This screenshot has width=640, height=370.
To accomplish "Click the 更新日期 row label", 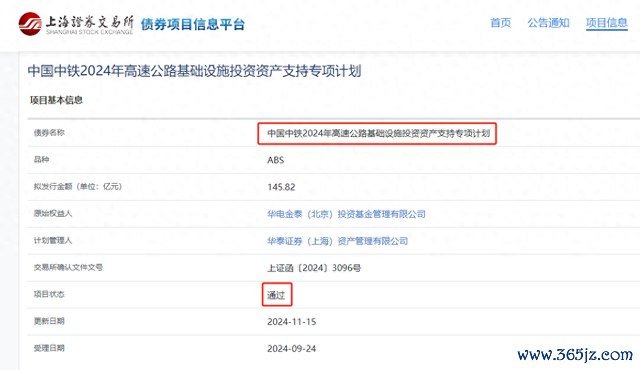I will 49,321.
